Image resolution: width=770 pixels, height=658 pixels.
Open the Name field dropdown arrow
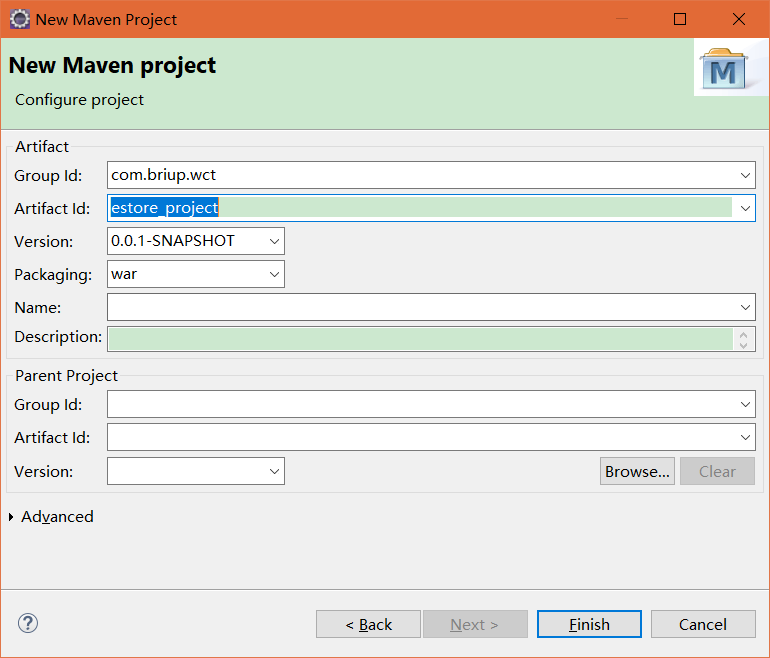tap(745, 307)
